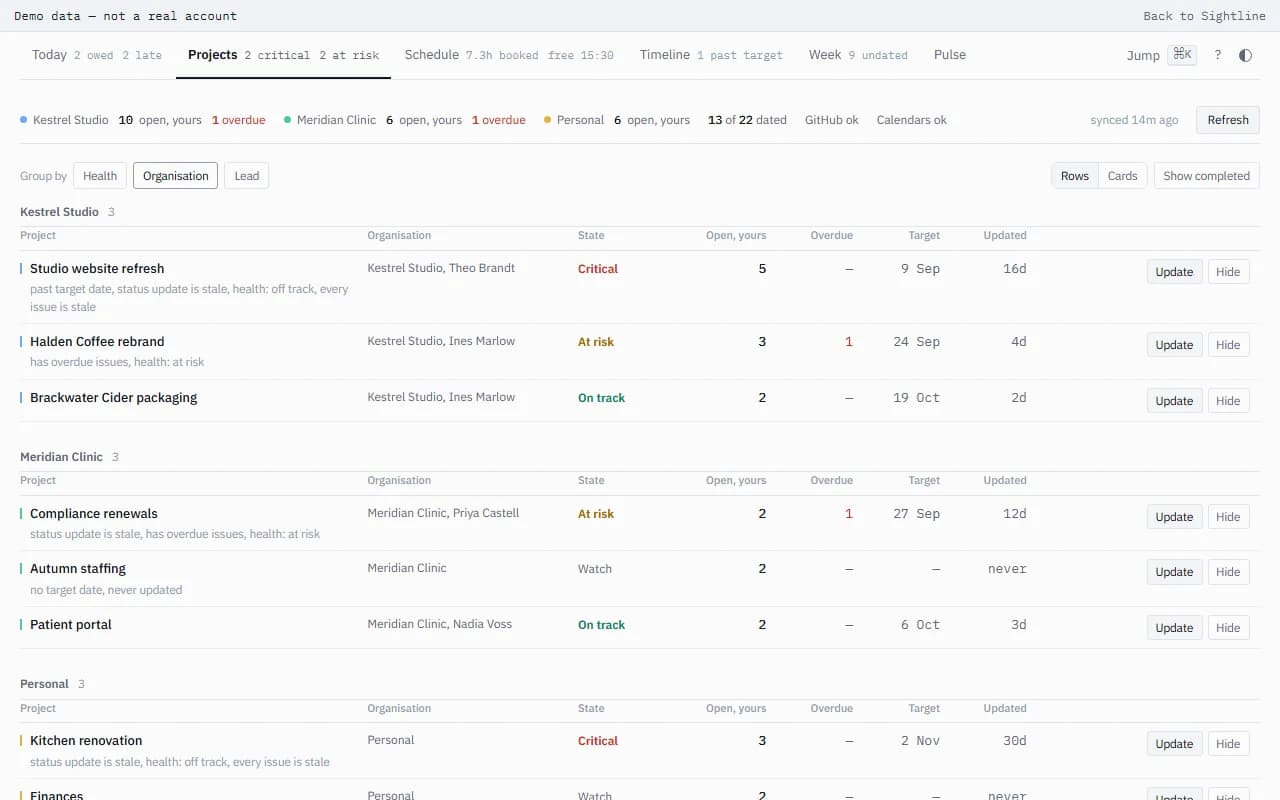
Task: Click the Kestrel Studio summary in the status bar
Action: (x=143, y=120)
